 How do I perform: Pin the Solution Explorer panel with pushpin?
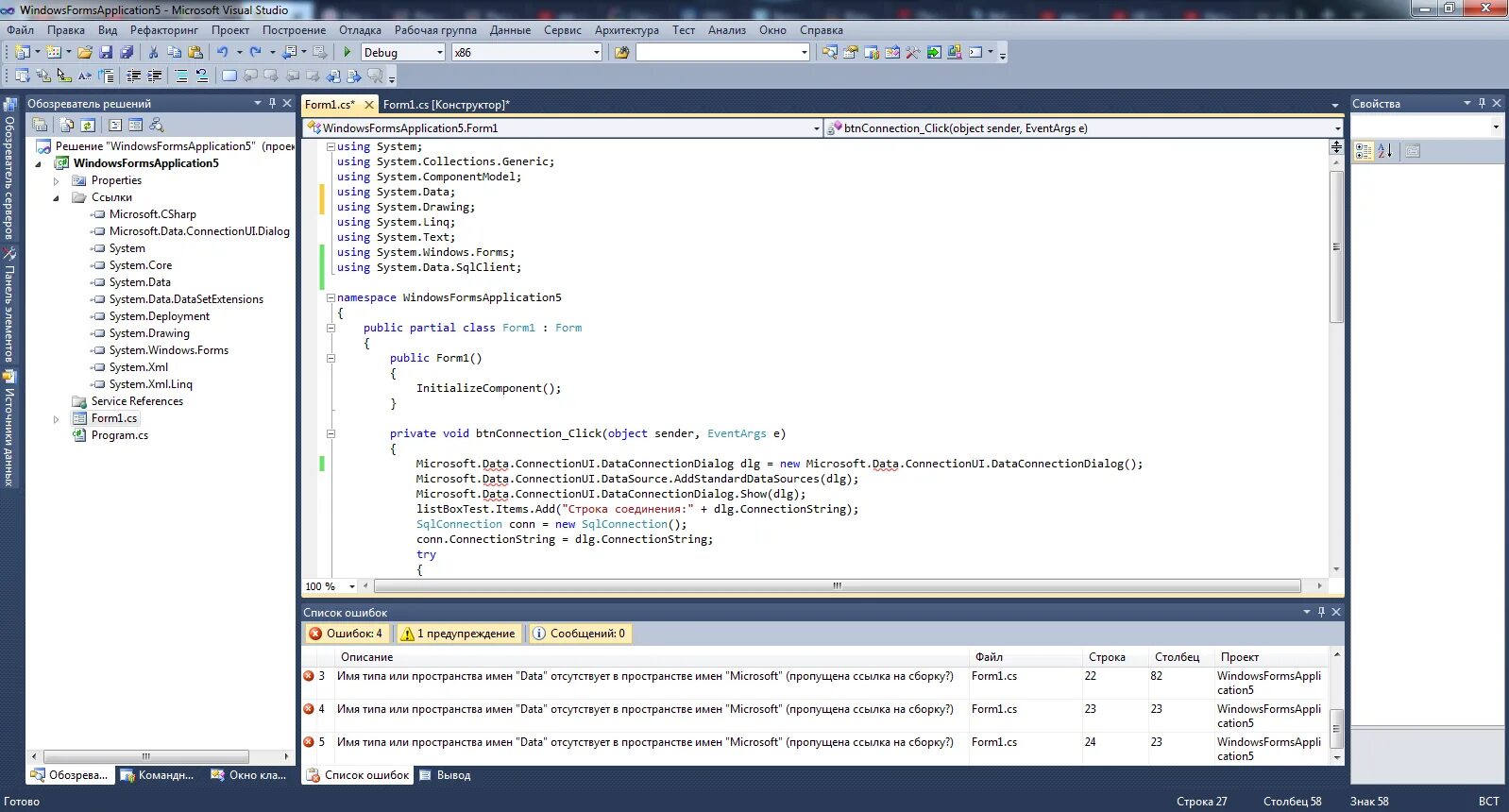272,103
